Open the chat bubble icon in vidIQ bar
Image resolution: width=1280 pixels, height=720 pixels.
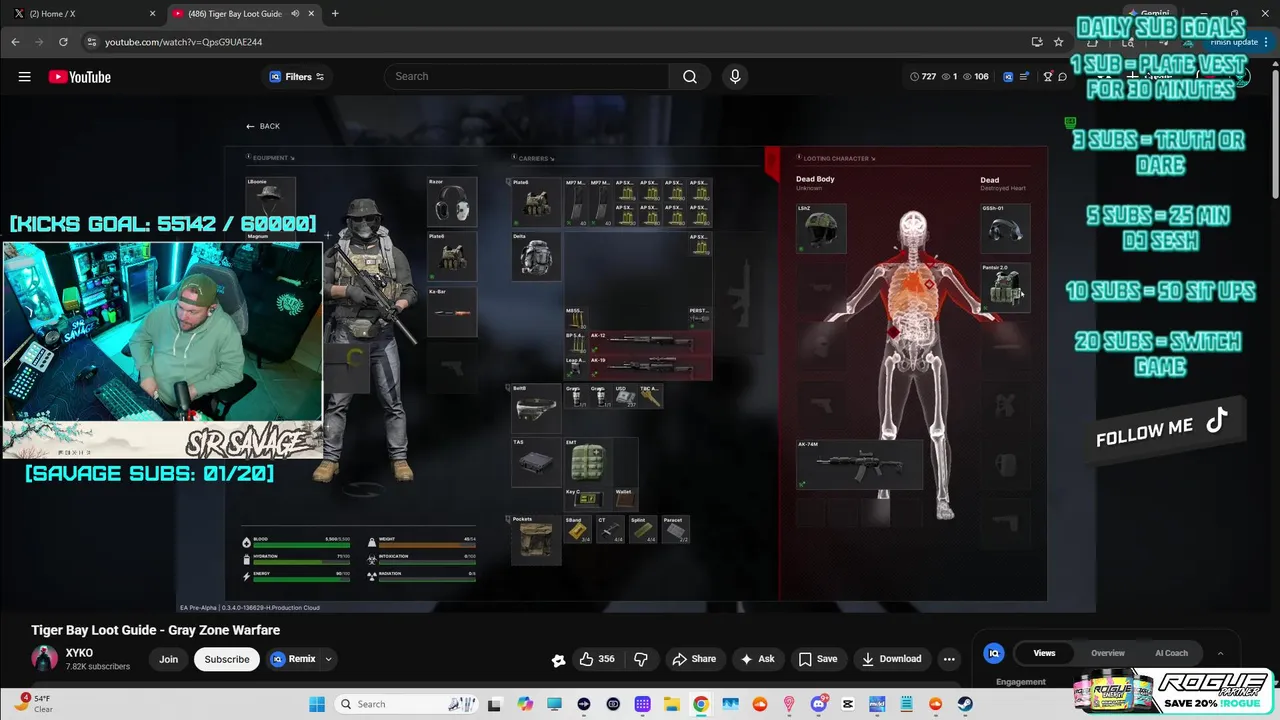1063,77
